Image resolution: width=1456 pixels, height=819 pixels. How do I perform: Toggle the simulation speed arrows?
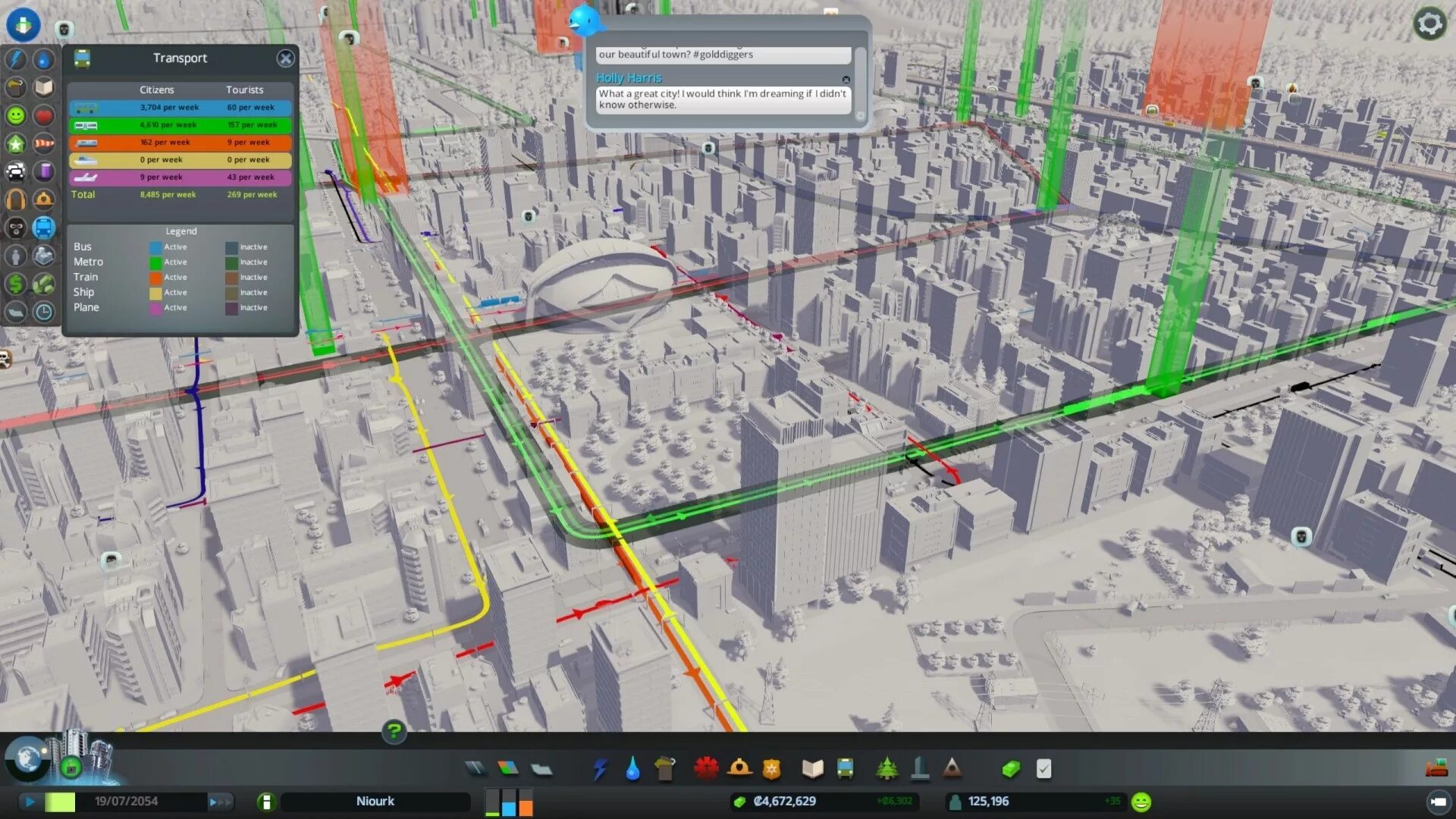[220, 802]
